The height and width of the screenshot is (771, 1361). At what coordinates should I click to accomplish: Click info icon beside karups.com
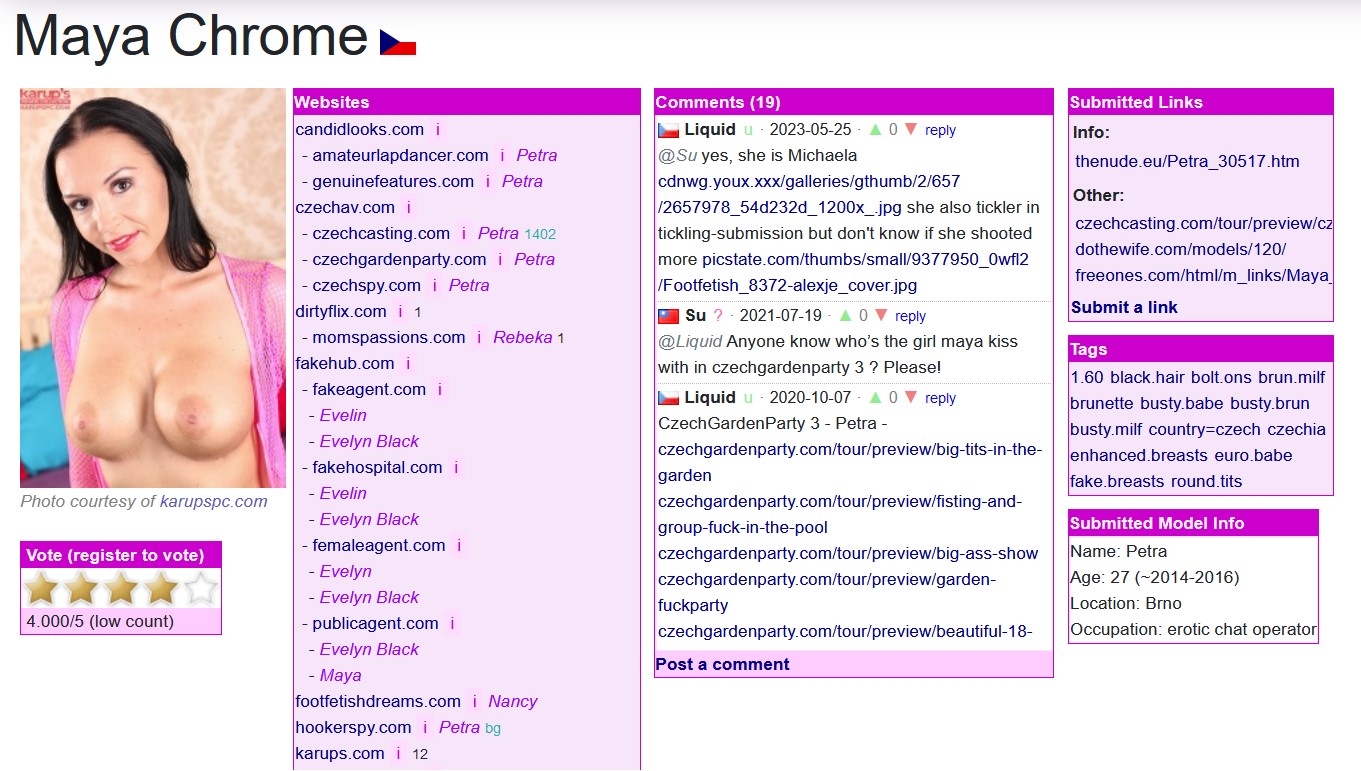pyautogui.click(x=398, y=754)
